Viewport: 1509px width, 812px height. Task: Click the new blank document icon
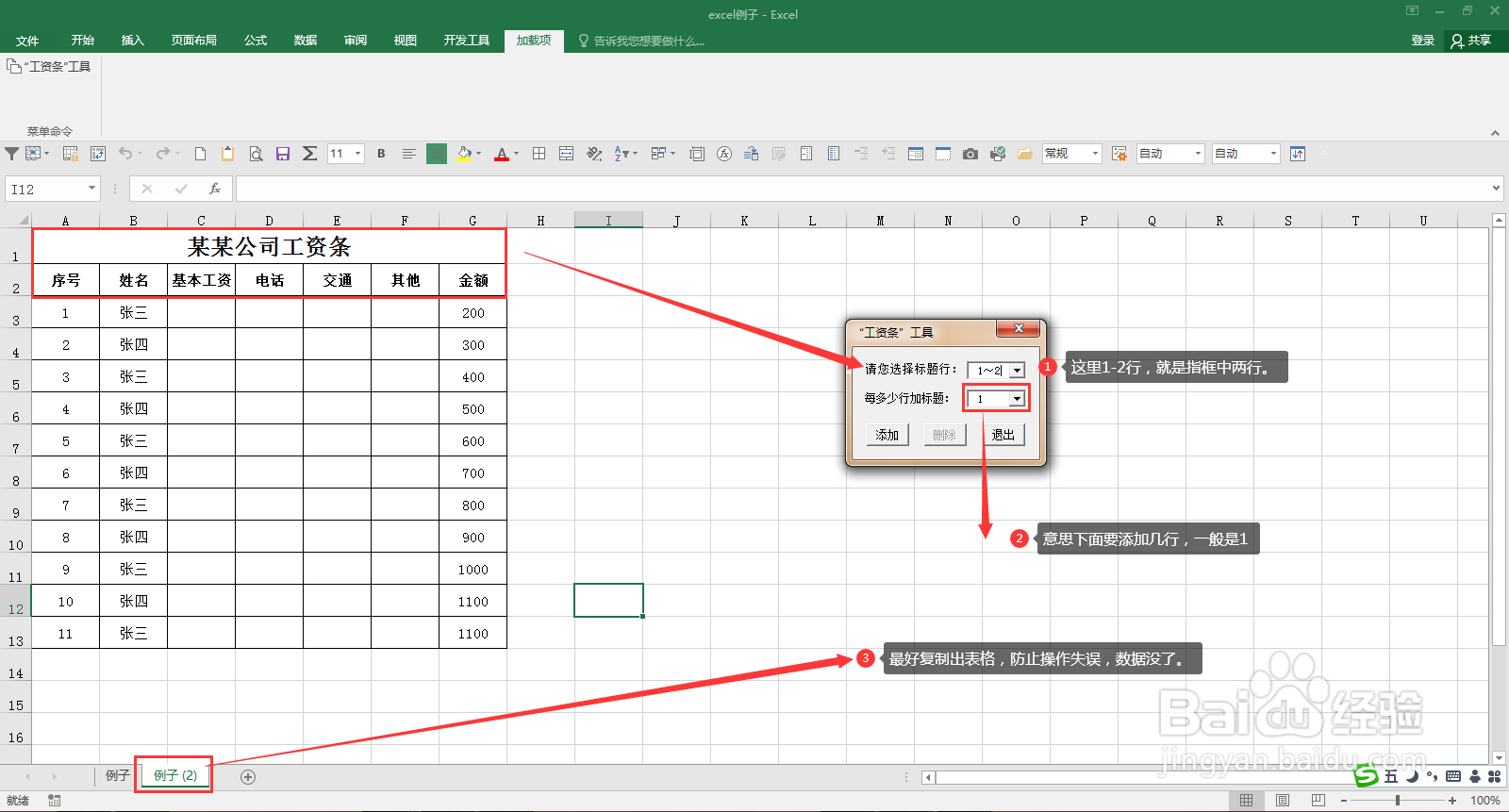(200, 154)
